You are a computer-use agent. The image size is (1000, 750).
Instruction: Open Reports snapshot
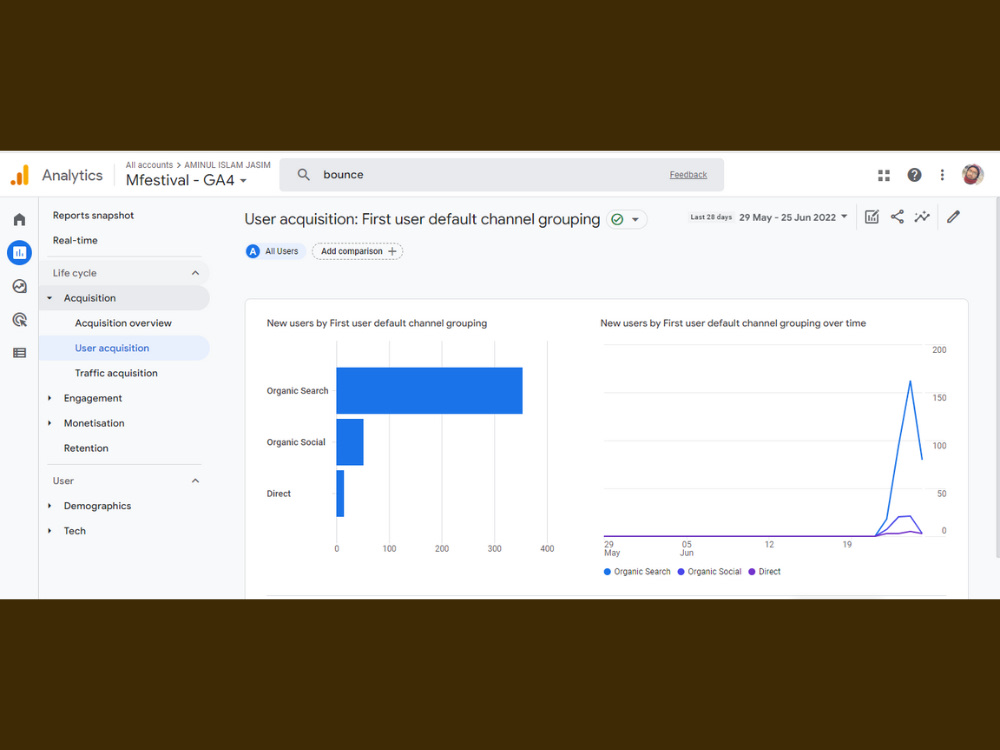(93, 216)
